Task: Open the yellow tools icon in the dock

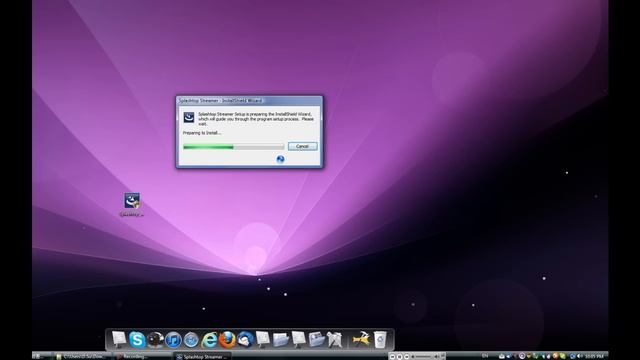Action: pyautogui.click(x=361, y=339)
